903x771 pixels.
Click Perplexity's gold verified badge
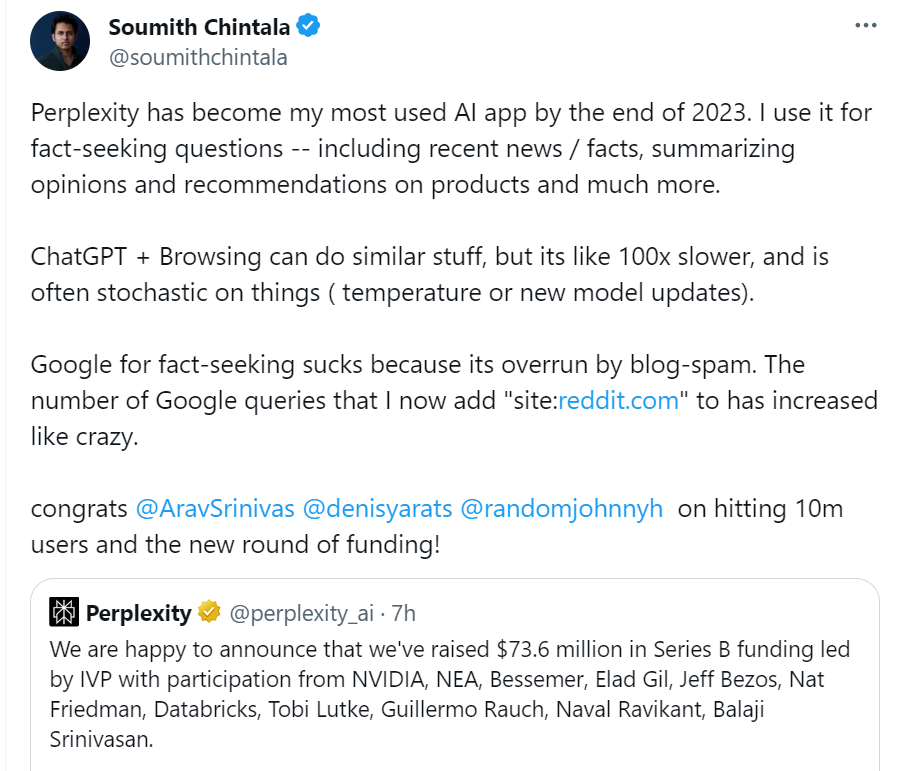(209, 612)
